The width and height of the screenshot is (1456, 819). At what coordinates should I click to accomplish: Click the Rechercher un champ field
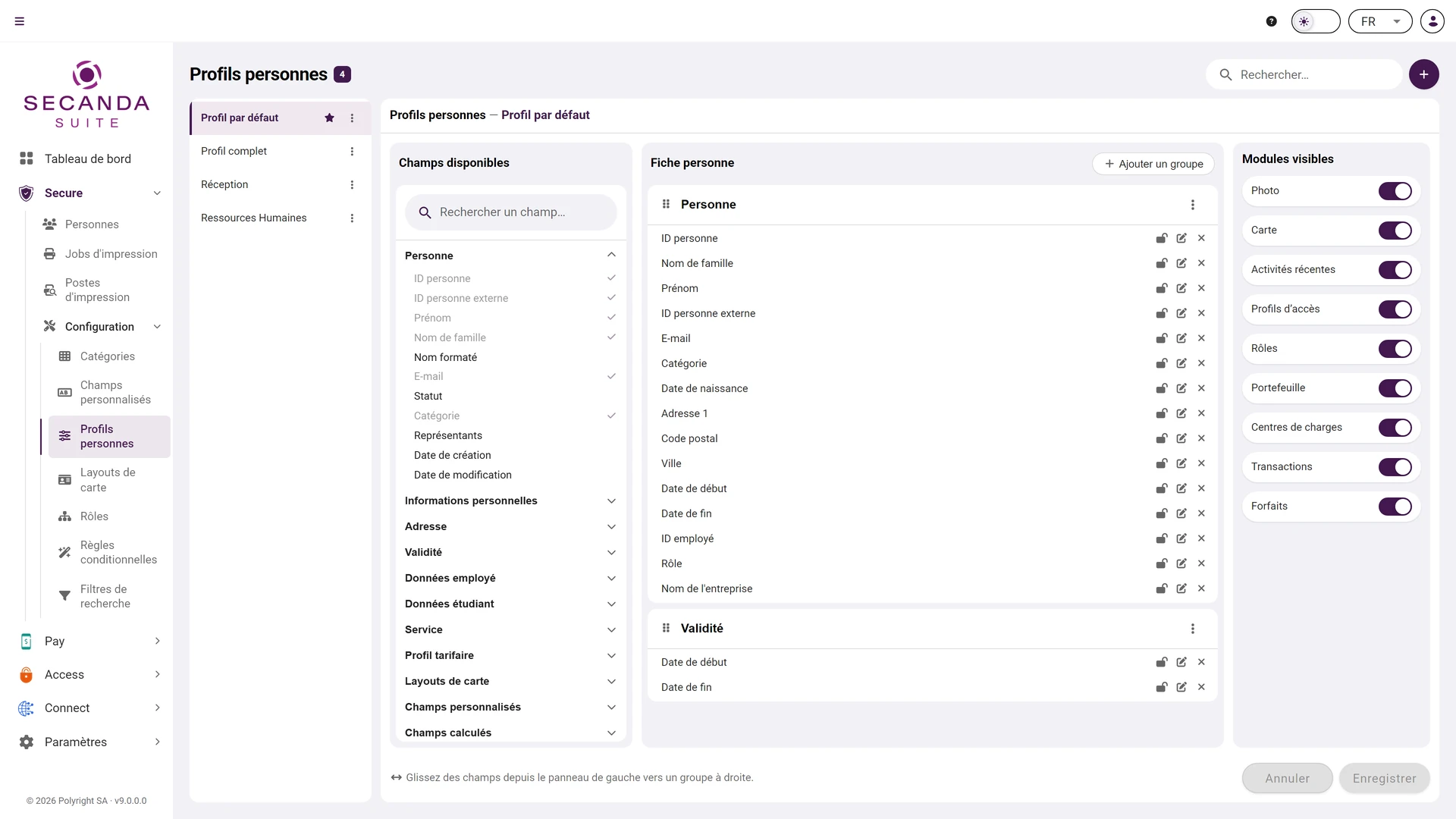pos(511,212)
